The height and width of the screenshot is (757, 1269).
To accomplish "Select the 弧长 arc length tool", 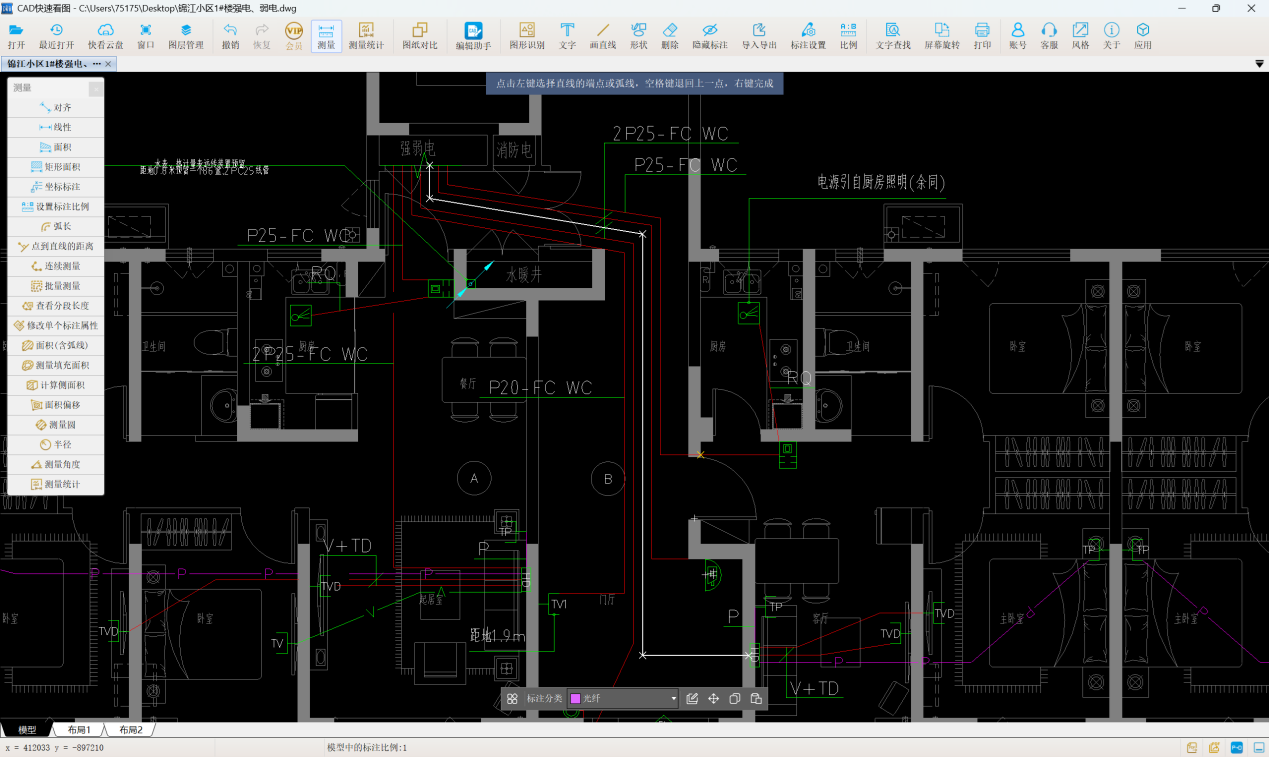I will (x=56, y=226).
